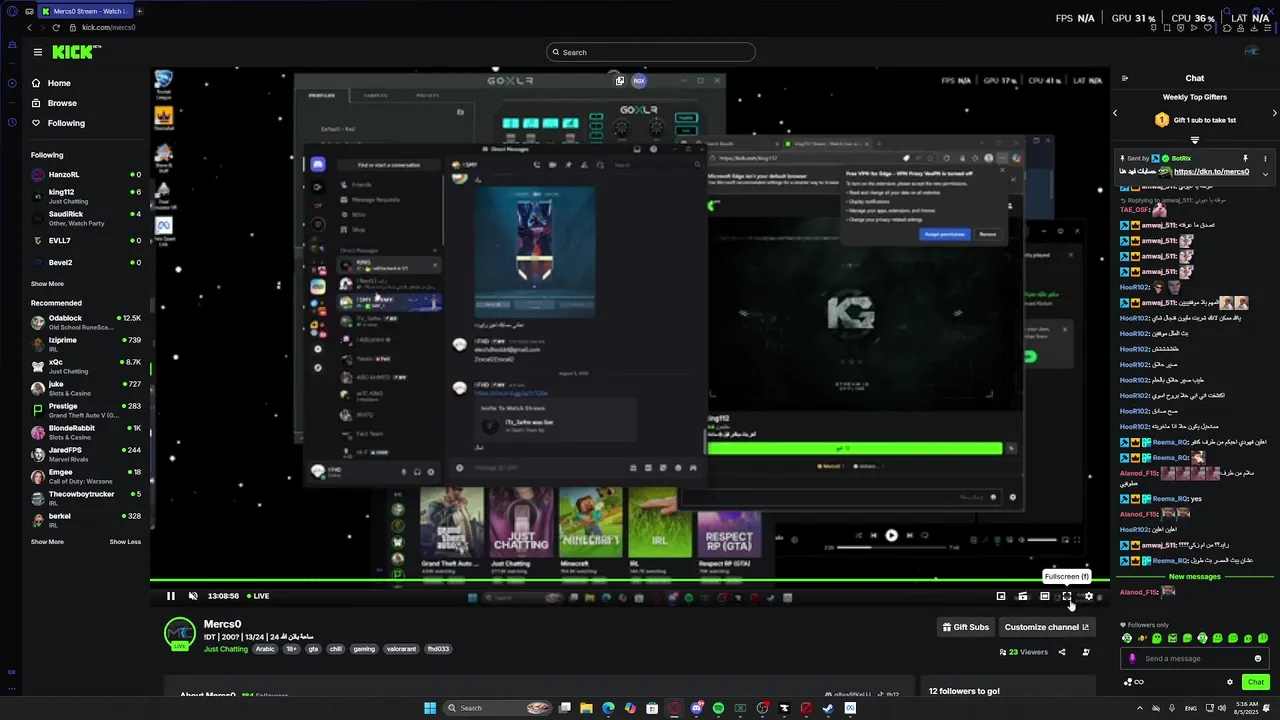Image resolution: width=1280 pixels, height=720 pixels.
Task: Open the Kick hamburger menu
Action: (38, 52)
